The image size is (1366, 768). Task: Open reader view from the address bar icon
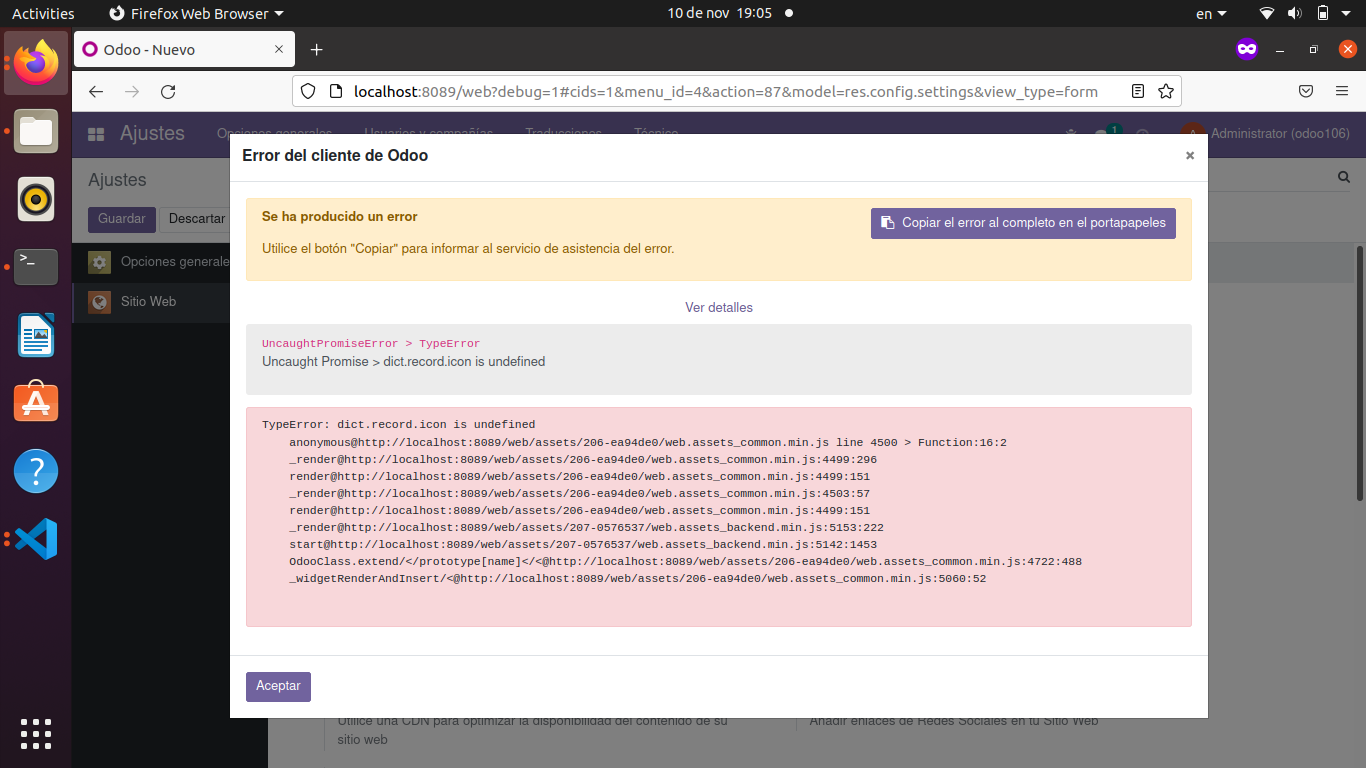(x=1137, y=91)
